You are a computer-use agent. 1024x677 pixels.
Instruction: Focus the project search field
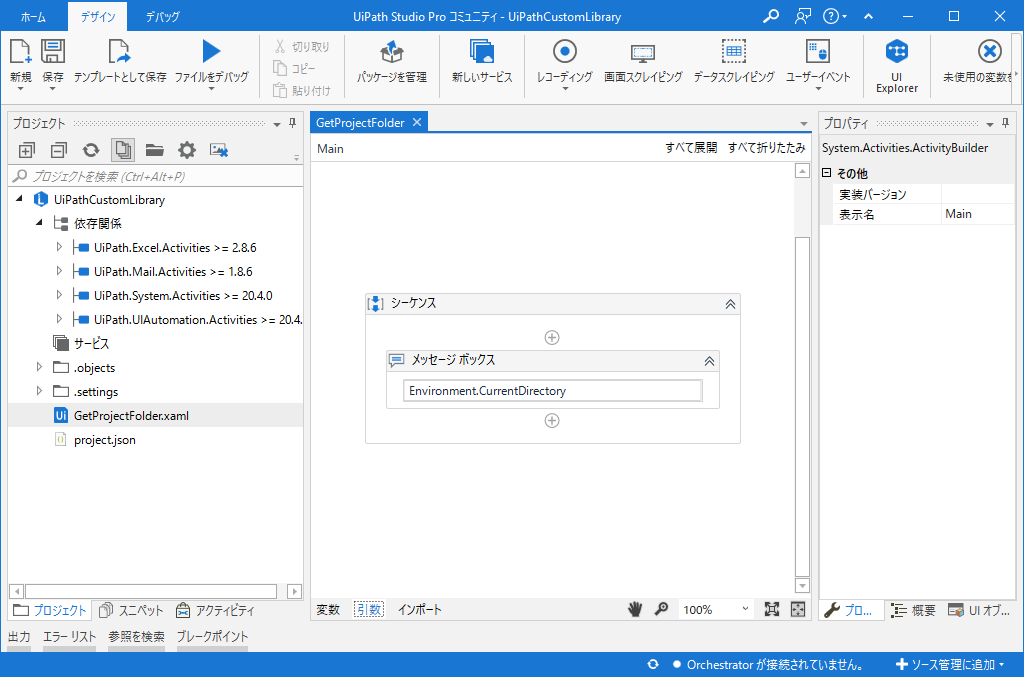click(x=155, y=176)
